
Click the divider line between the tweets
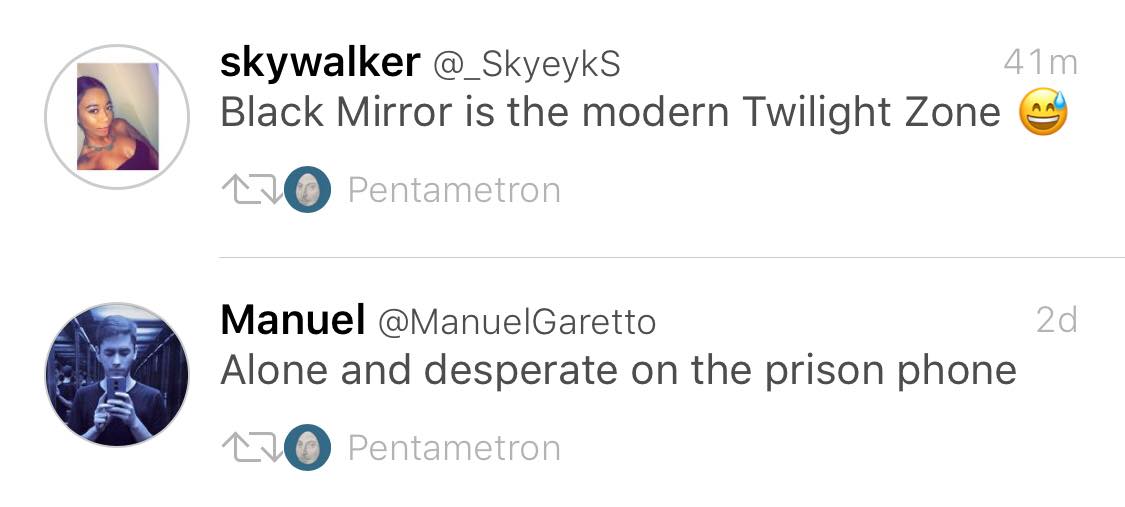pos(672,257)
